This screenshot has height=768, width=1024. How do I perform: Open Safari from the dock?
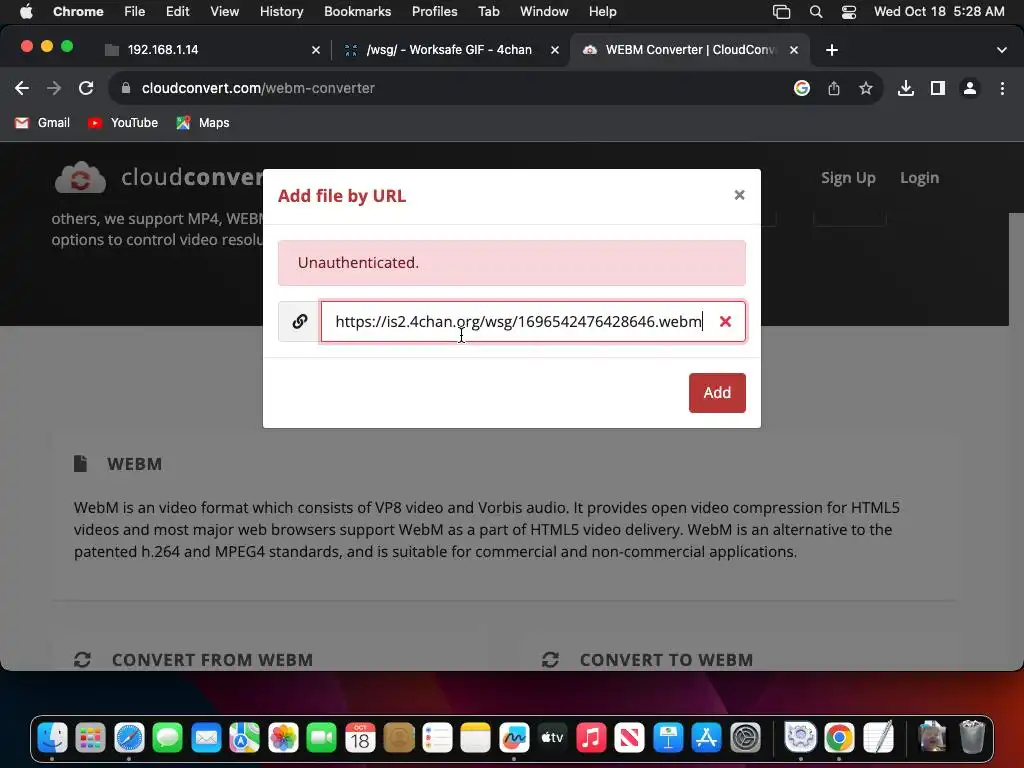coord(129,738)
